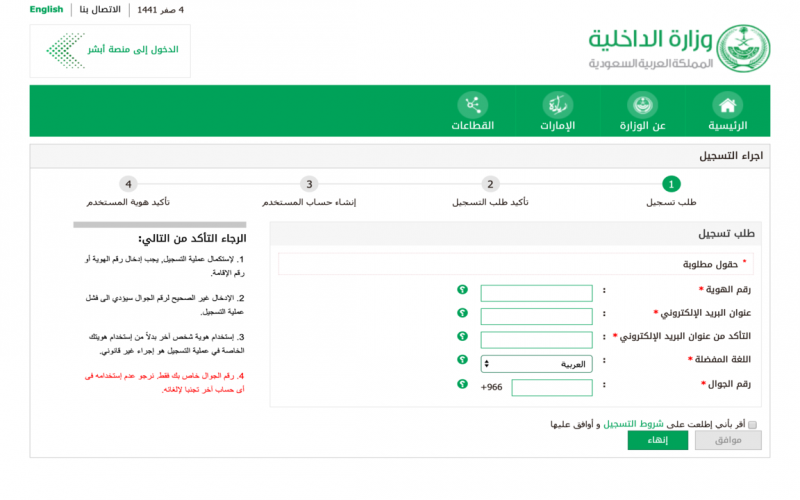800x500 pixels.
Task: Click the اللغة المفضلة field label
Action: click(722, 360)
